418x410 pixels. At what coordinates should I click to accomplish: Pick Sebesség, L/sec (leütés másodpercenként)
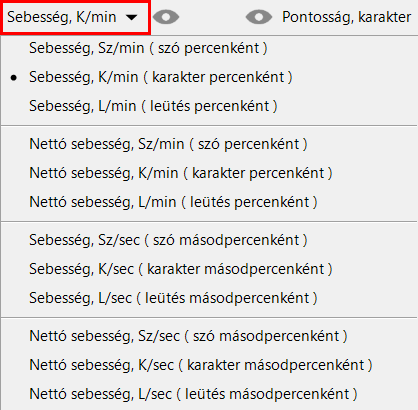(x=209, y=298)
